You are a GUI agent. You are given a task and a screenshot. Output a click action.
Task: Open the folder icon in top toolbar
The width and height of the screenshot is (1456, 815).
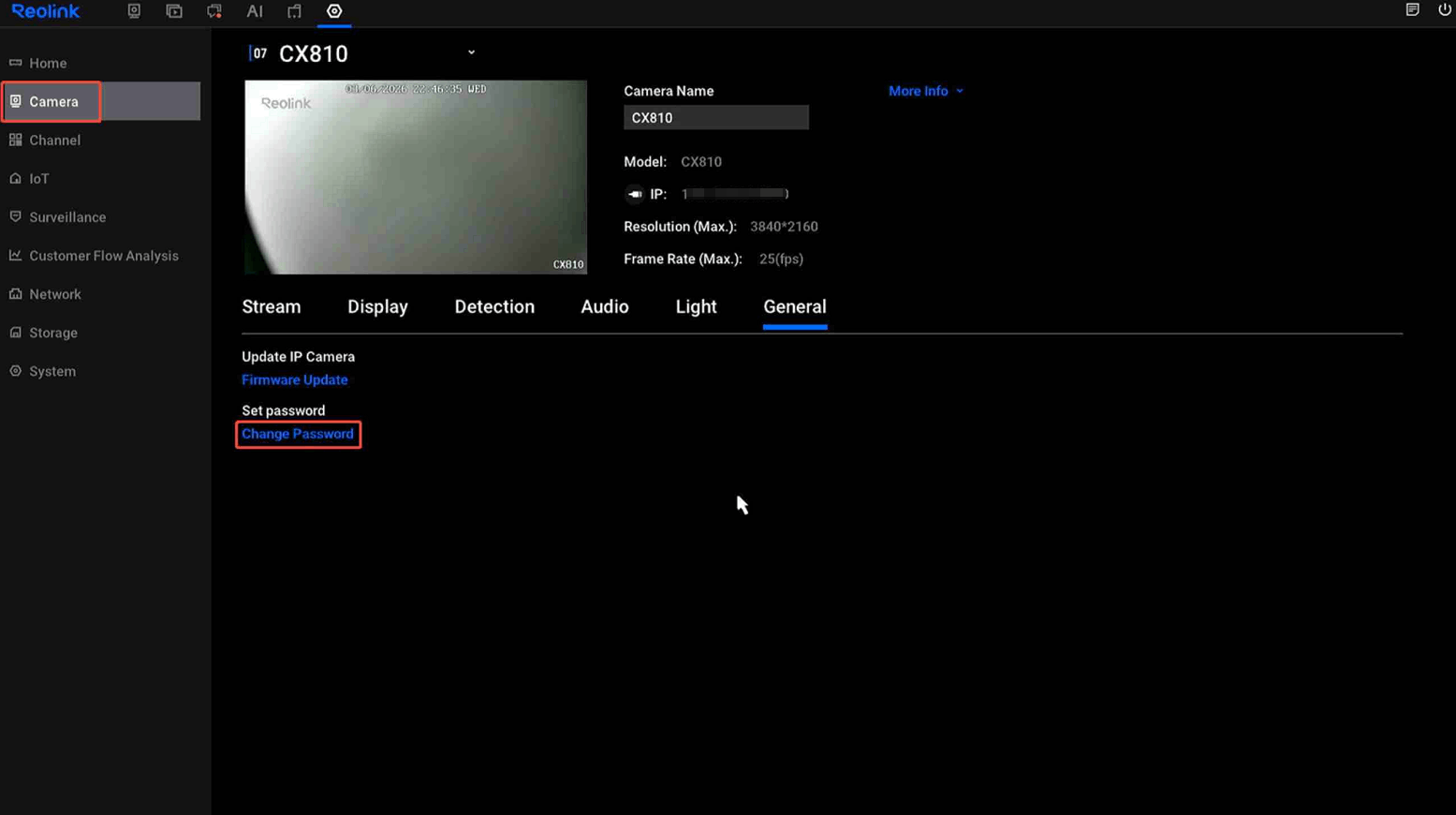click(294, 11)
